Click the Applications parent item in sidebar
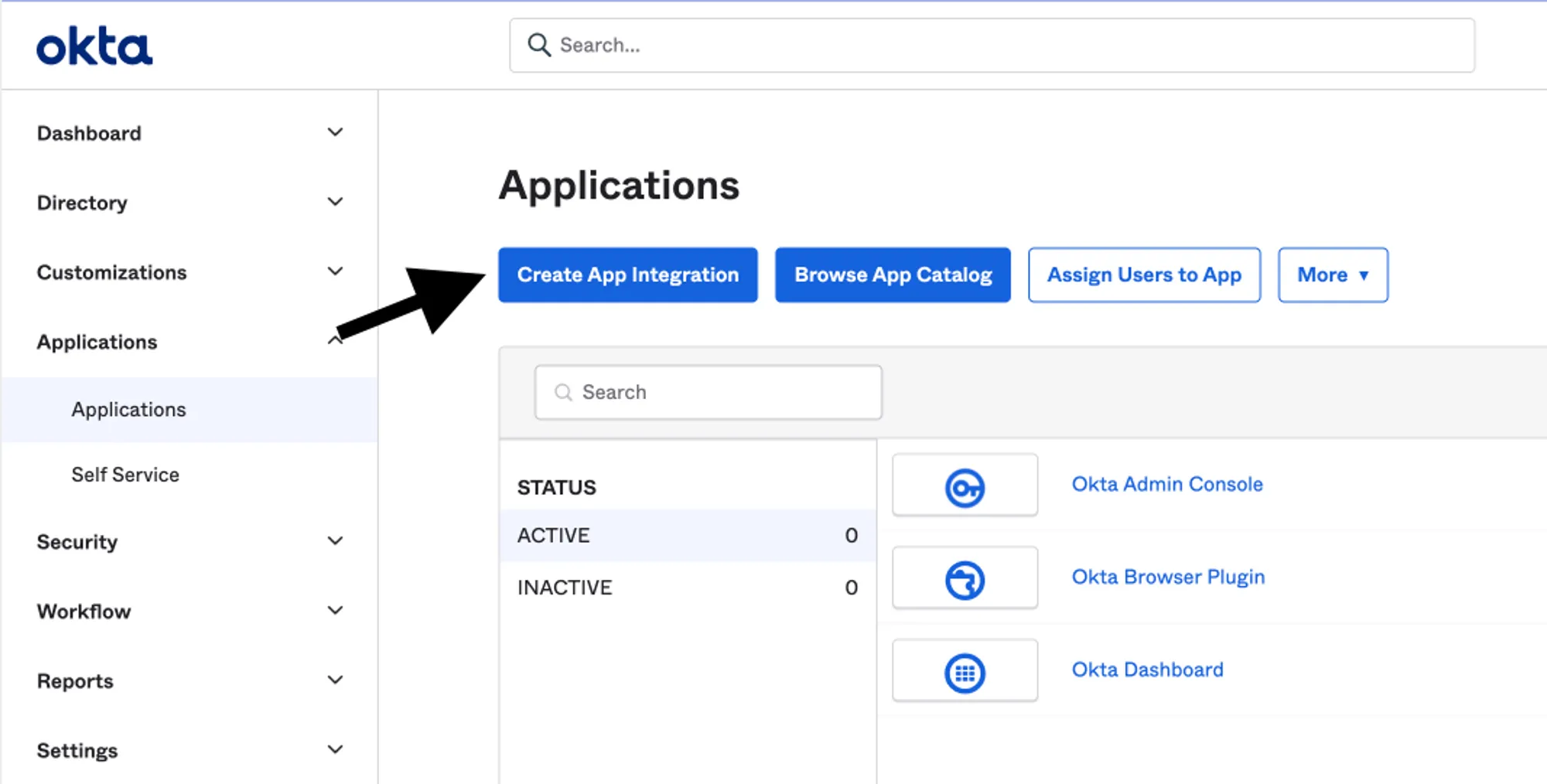Viewport: 1547px width, 784px height. click(97, 342)
